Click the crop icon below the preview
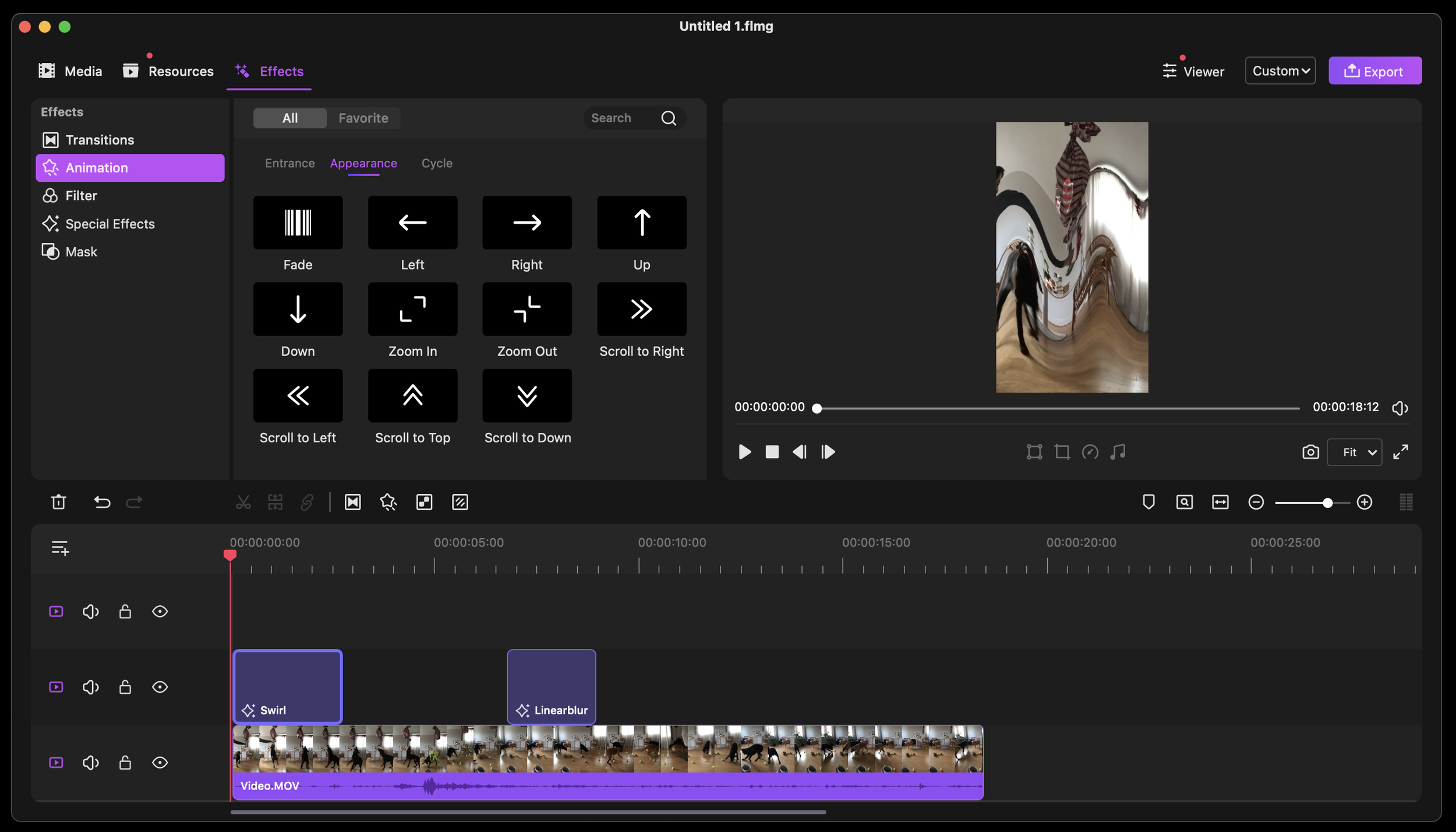1456x832 pixels. [x=1062, y=452]
